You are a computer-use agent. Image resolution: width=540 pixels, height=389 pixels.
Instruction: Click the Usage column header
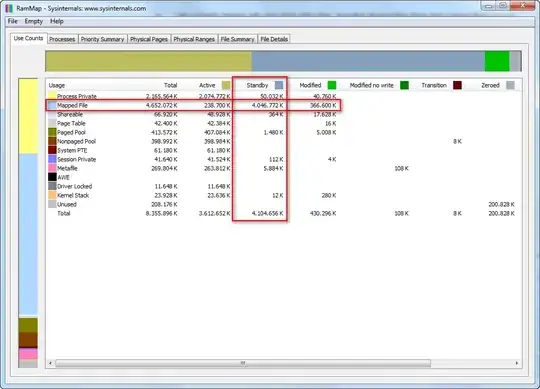point(57,85)
